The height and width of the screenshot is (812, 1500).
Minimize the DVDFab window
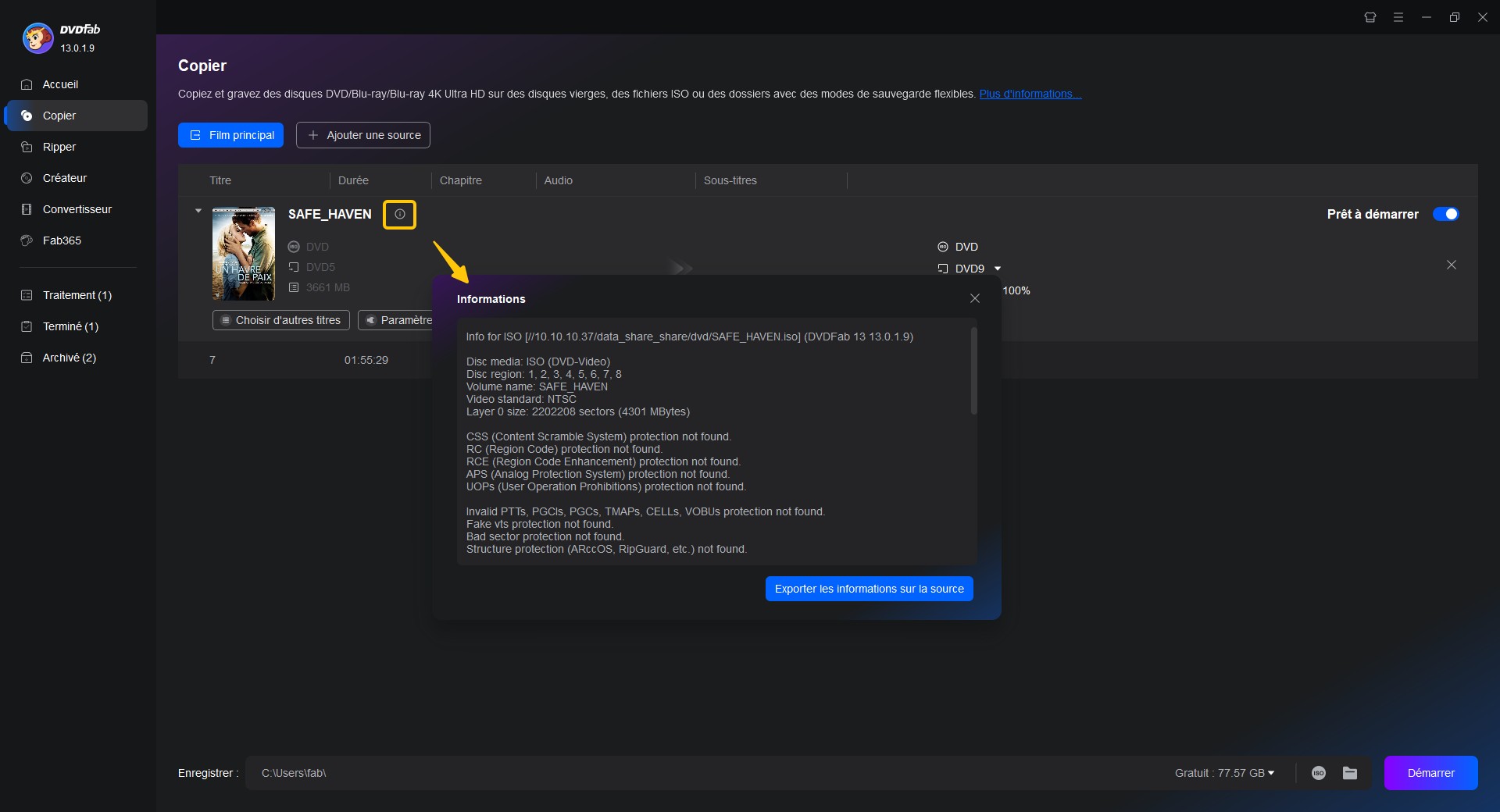(1427, 17)
